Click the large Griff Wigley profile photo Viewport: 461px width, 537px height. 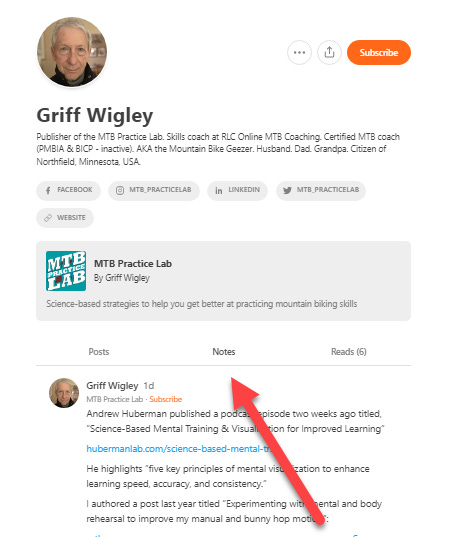[x=72, y=52]
